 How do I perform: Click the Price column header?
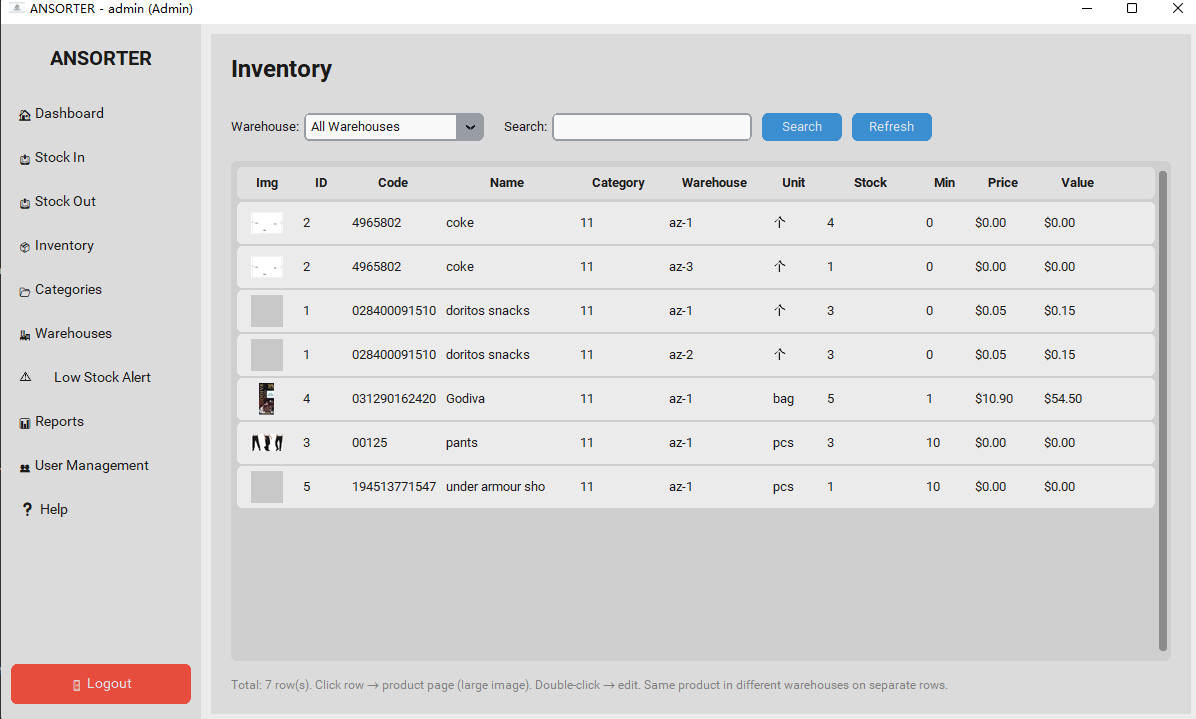point(1003,183)
